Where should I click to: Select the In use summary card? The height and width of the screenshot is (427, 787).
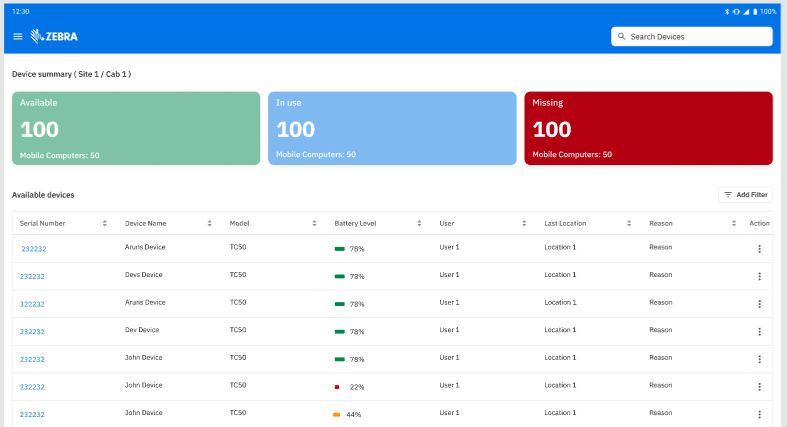(x=392, y=128)
